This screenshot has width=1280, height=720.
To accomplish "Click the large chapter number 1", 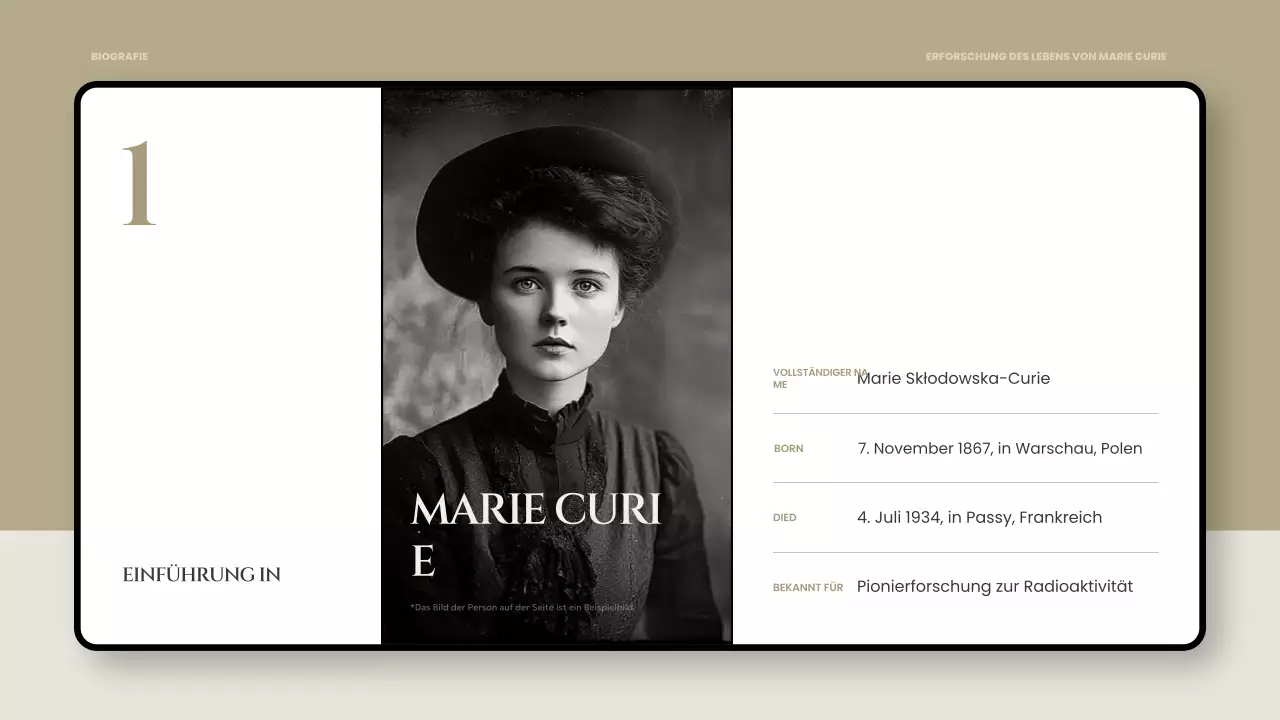I will coord(140,185).
